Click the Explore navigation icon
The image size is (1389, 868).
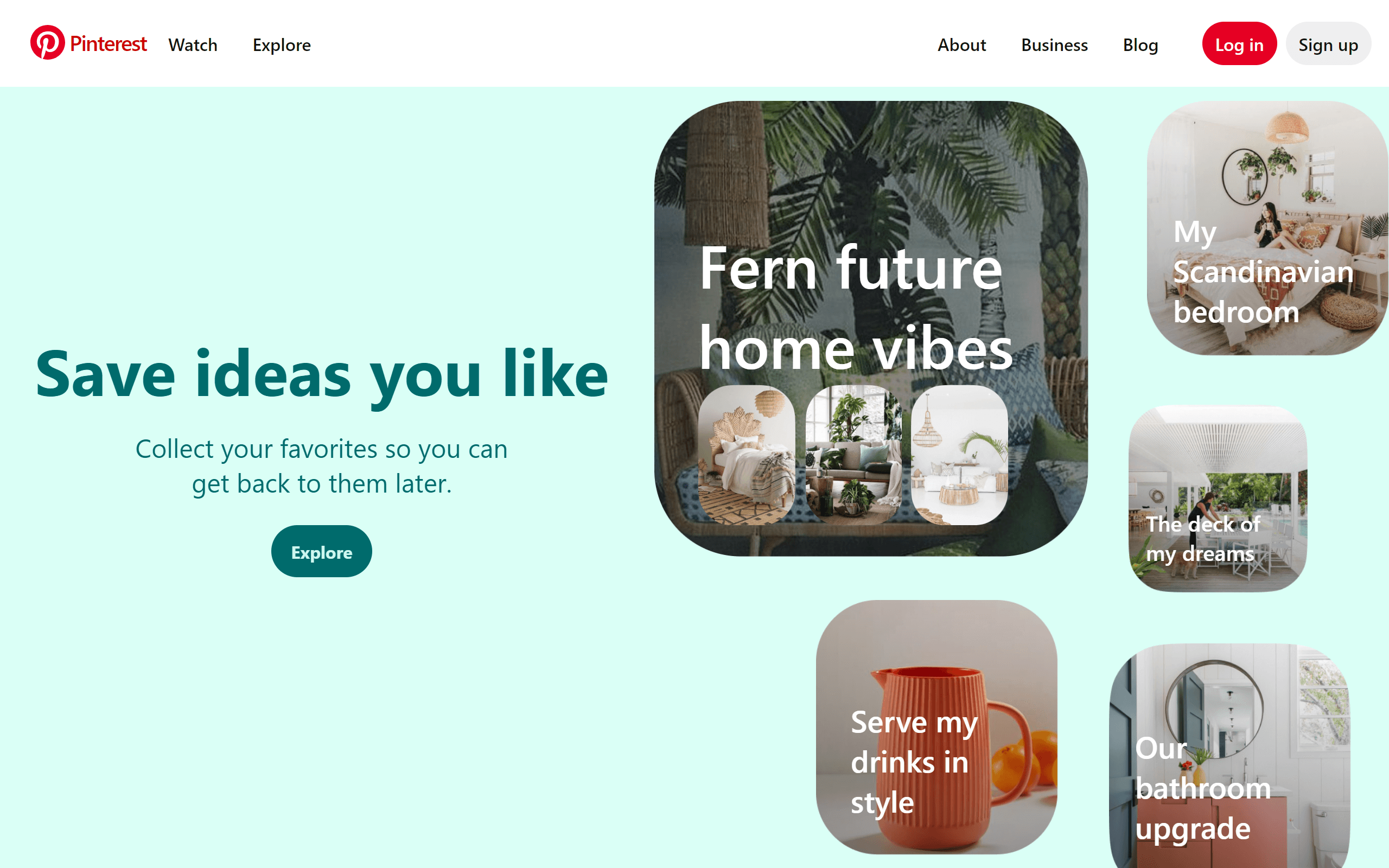click(281, 45)
